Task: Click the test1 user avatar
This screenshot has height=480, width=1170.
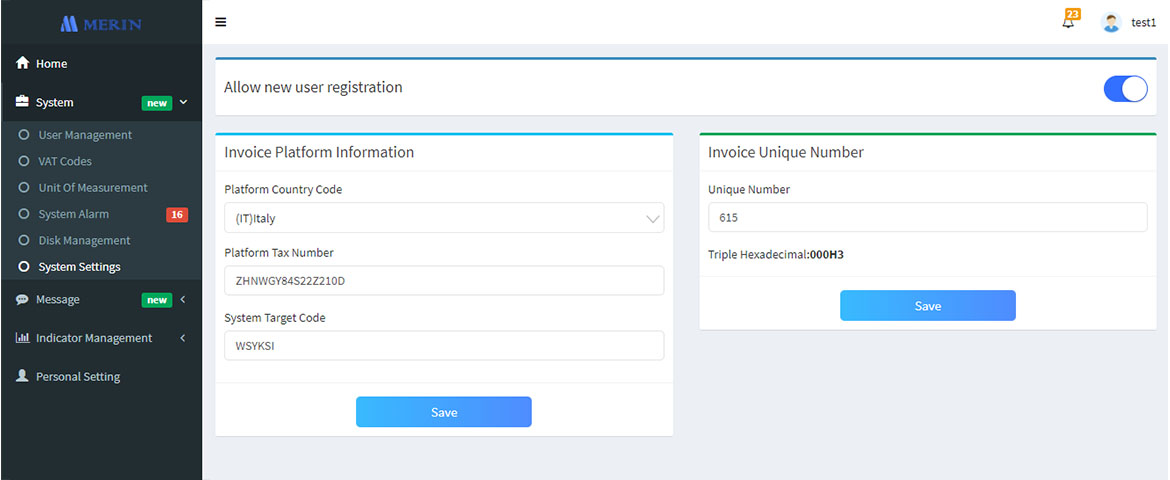Action: tap(1110, 22)
